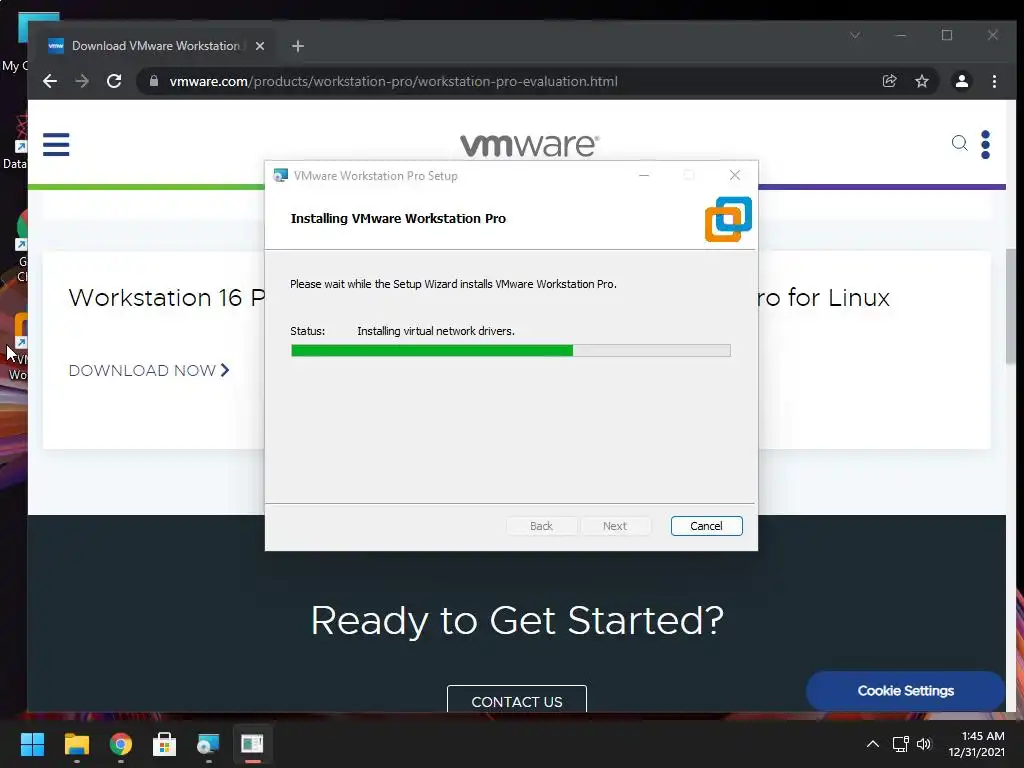1024x768 pixels.
Task: Click the VMware logo
Action: point(530,145)
